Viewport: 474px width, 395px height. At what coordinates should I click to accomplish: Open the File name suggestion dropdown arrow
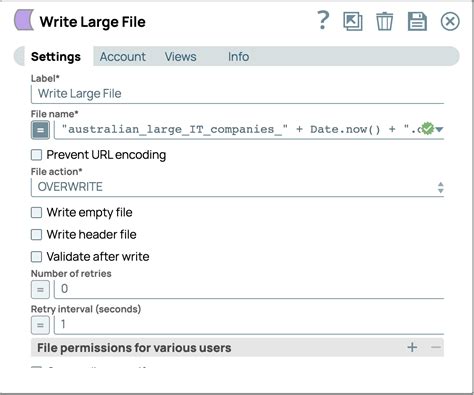439,129
